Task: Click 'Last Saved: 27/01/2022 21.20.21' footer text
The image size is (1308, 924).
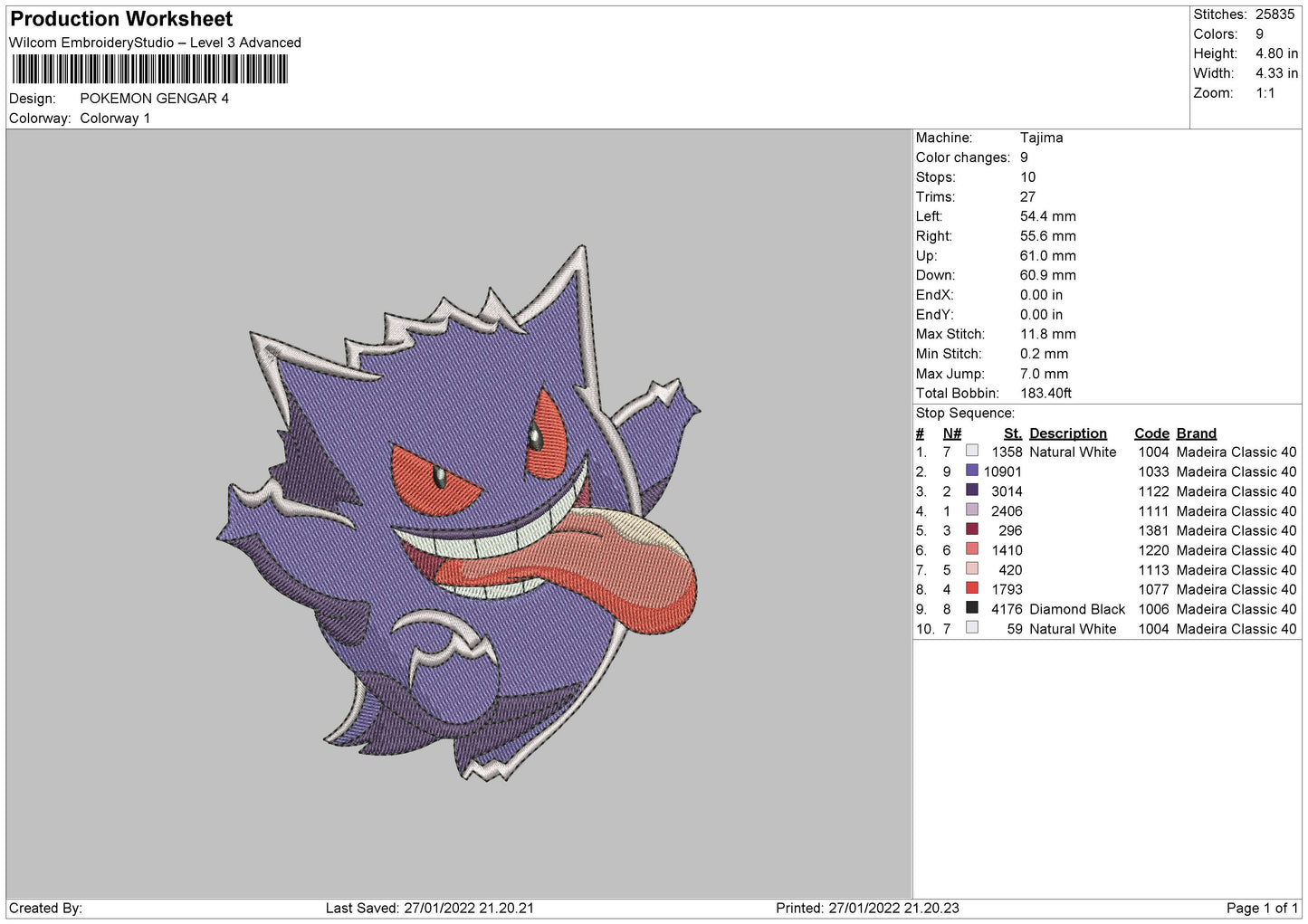Action: 429,908
